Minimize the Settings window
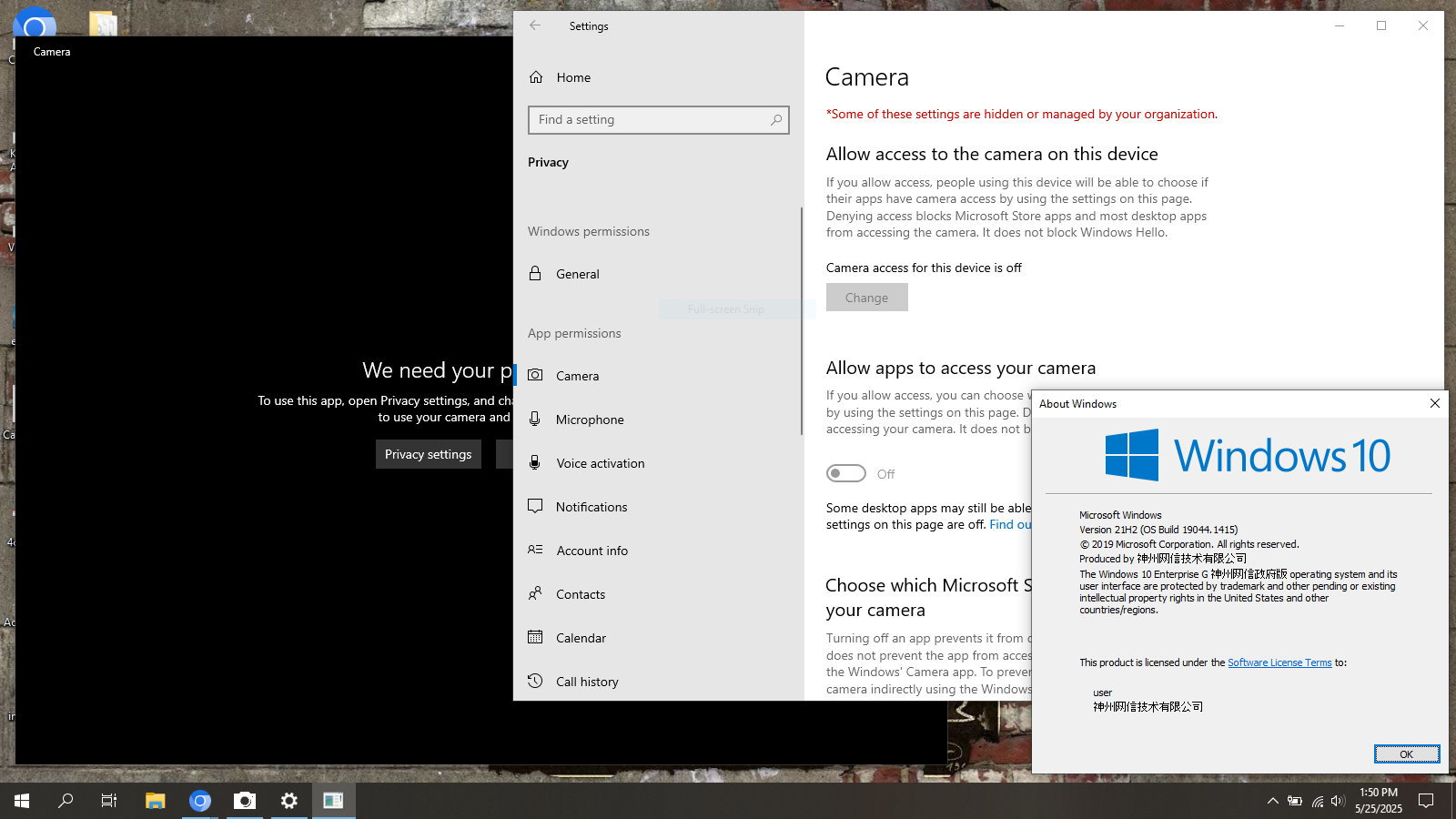This screenshot has width=1456, height=819. (1340, 25)
